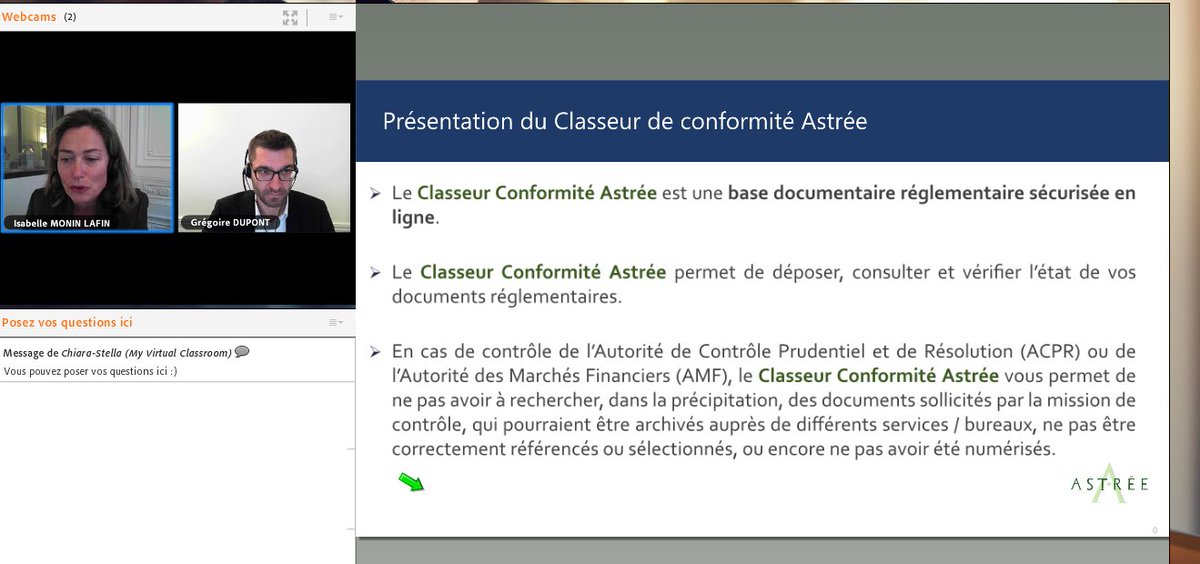
Task: Click the 'Message de Chiara-Stella (My Virtual Classroom)' line
Action: (x=118, y=353)
